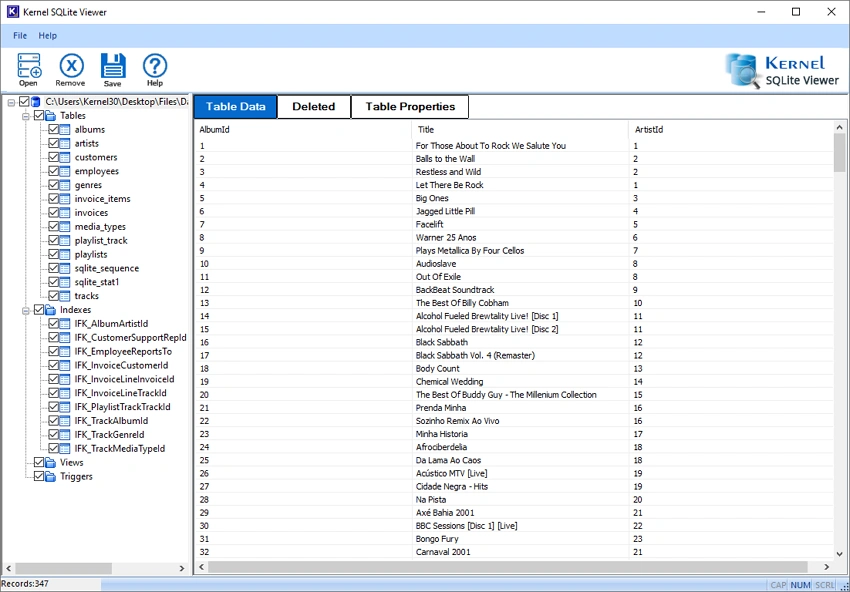Viewport: 850px width, 592px height.
Task: Toggle the Triggers checkbox
Action: pyautogui.click(x=39, y=477)
